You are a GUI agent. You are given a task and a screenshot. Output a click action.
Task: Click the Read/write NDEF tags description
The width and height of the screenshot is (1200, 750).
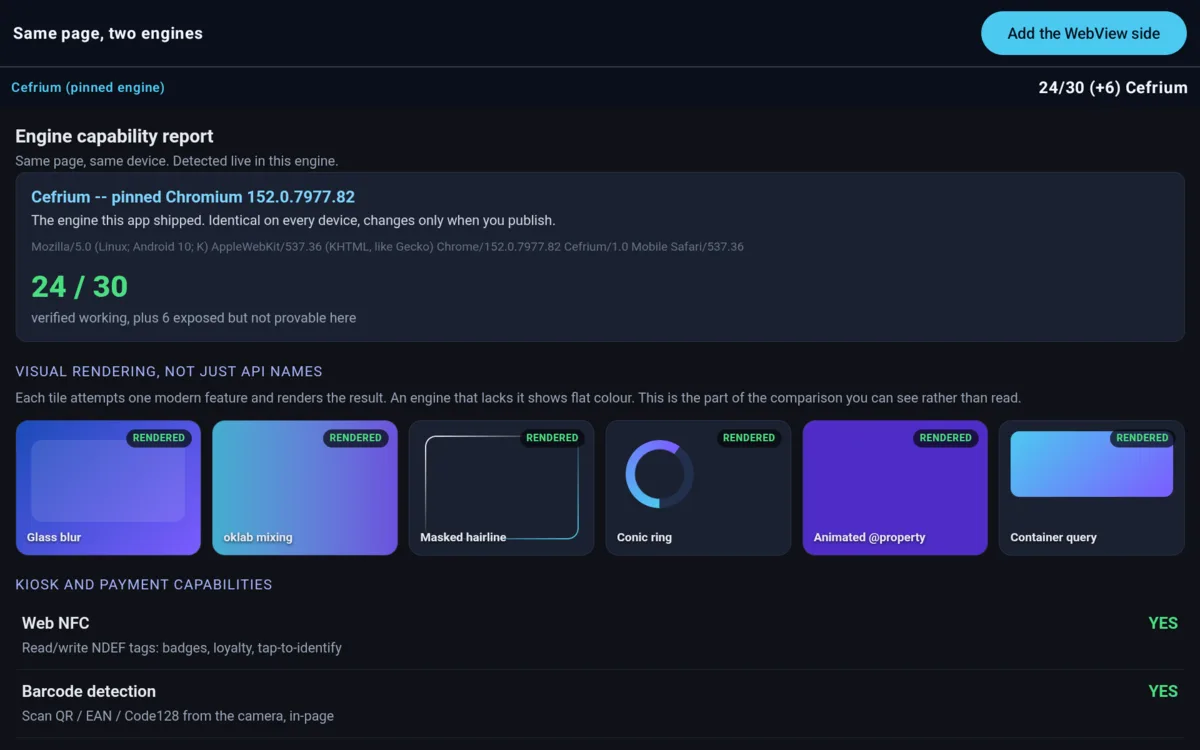(x=182, y=648)
